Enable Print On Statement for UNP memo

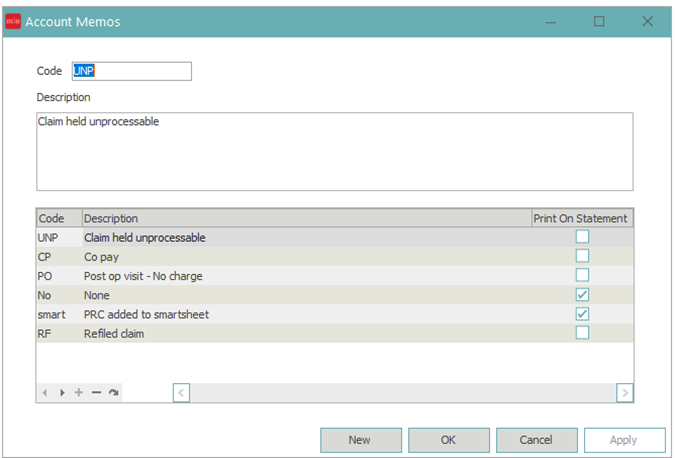[x=582, y=237]
